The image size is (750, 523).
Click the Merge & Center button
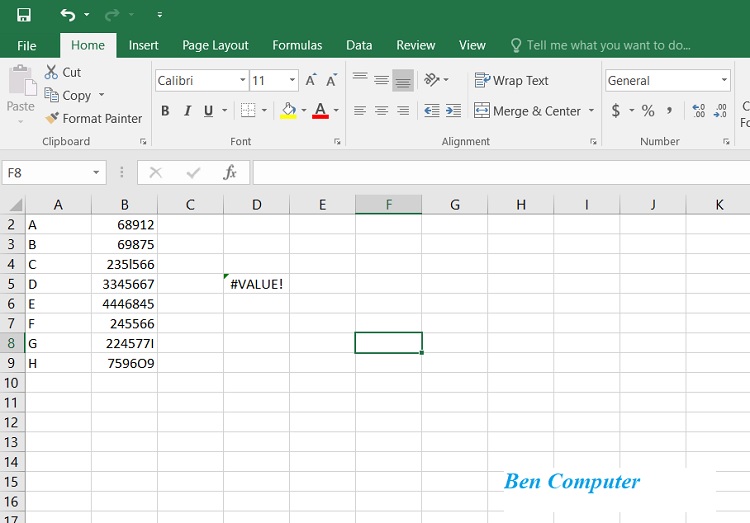[528, 110]
